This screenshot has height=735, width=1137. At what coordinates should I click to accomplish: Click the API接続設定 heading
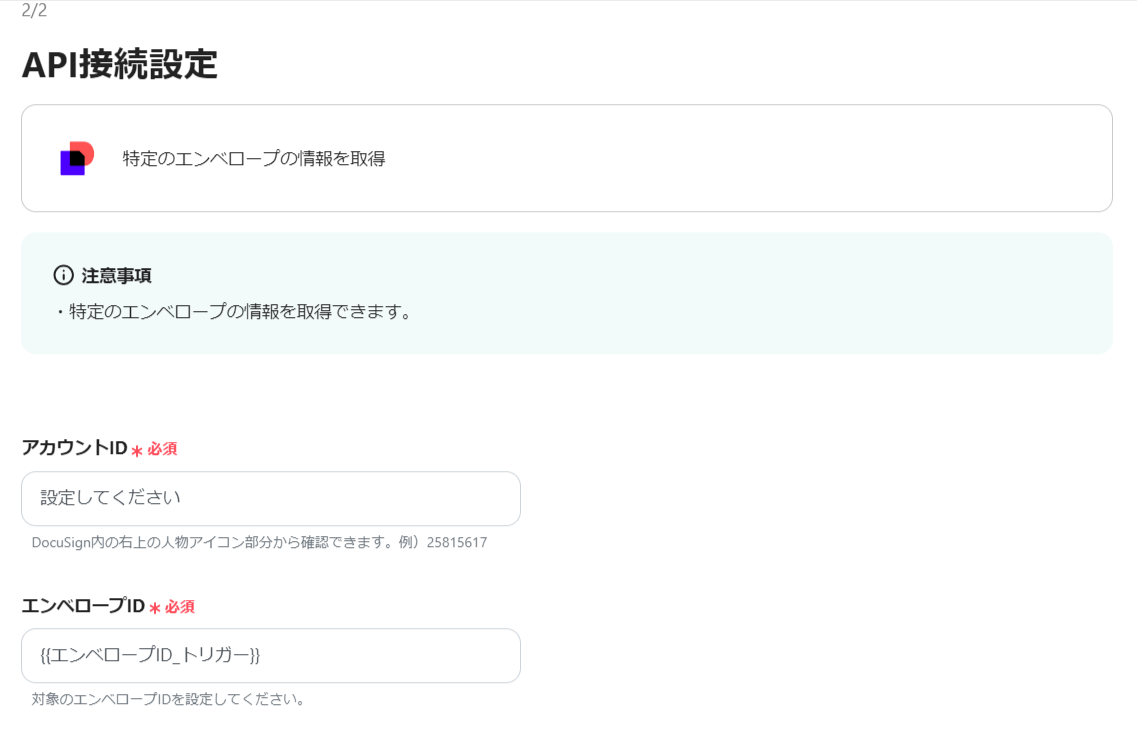(120, 65)
